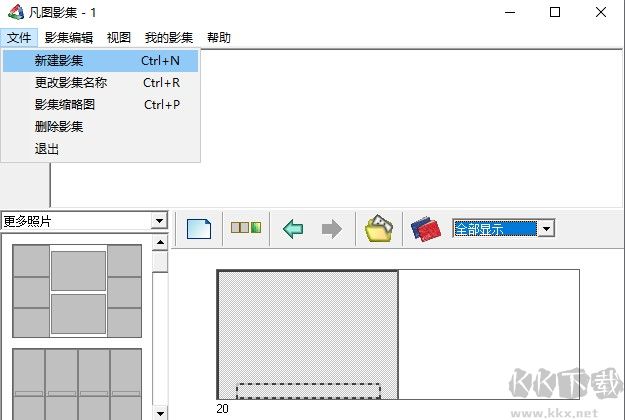
Task: Go to previous page with green arrow
Action: (293, 229)
